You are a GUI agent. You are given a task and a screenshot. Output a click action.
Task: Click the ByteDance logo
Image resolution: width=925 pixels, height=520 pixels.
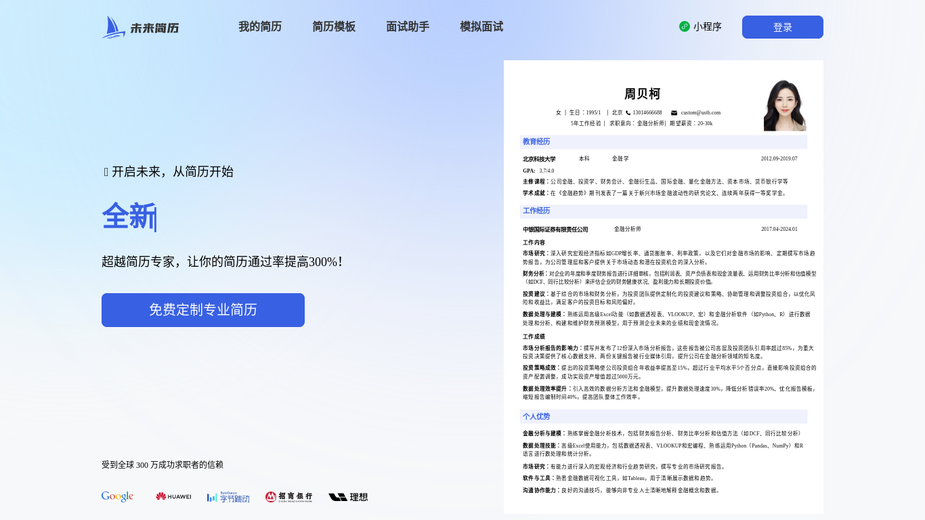228,497
